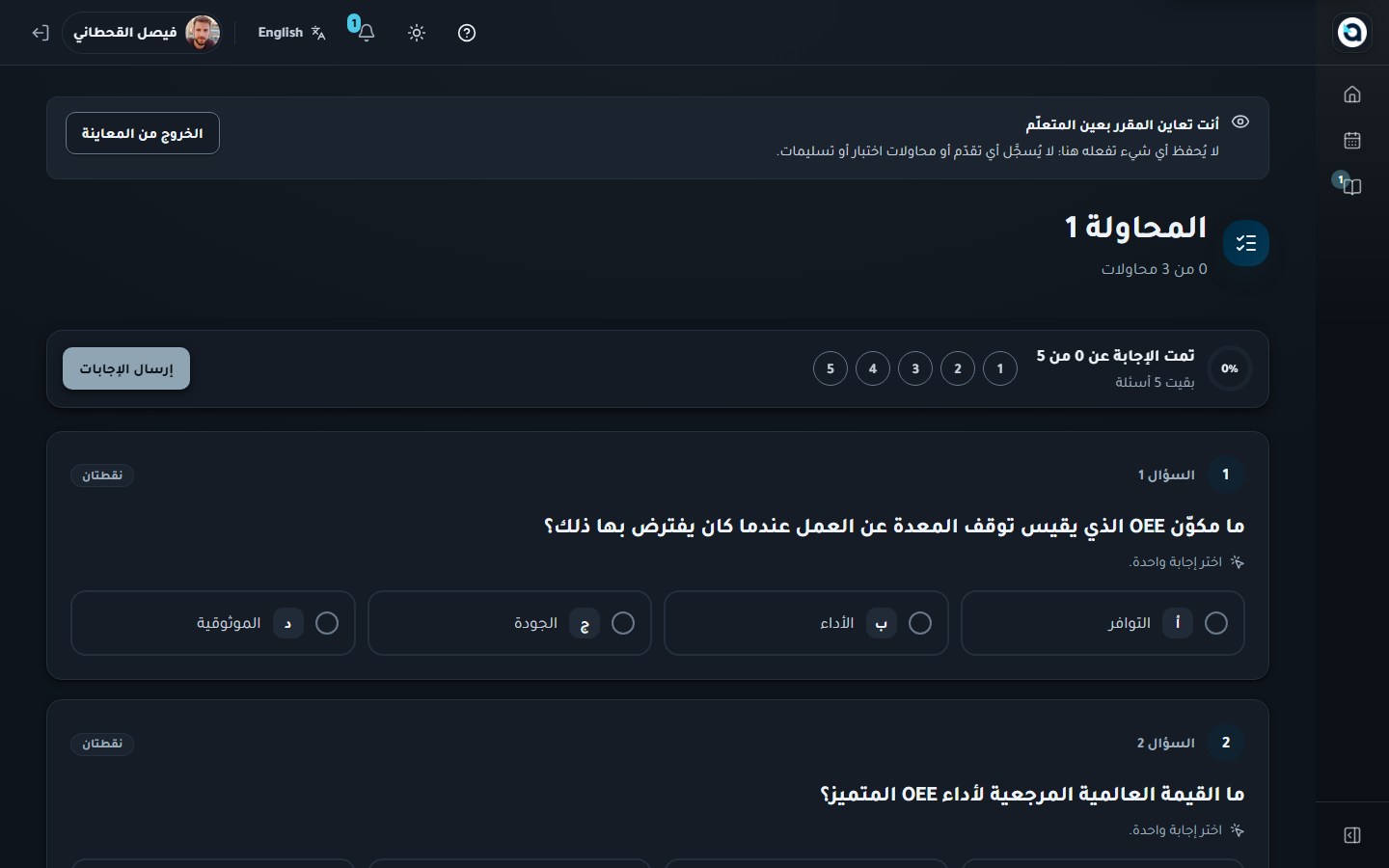
Task: Click the eye icon in the preview banner
Action: click(1240, 122)
